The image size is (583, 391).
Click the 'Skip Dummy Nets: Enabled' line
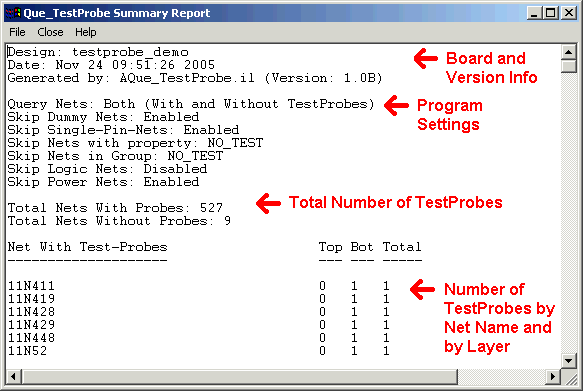[x=103, y=117]
